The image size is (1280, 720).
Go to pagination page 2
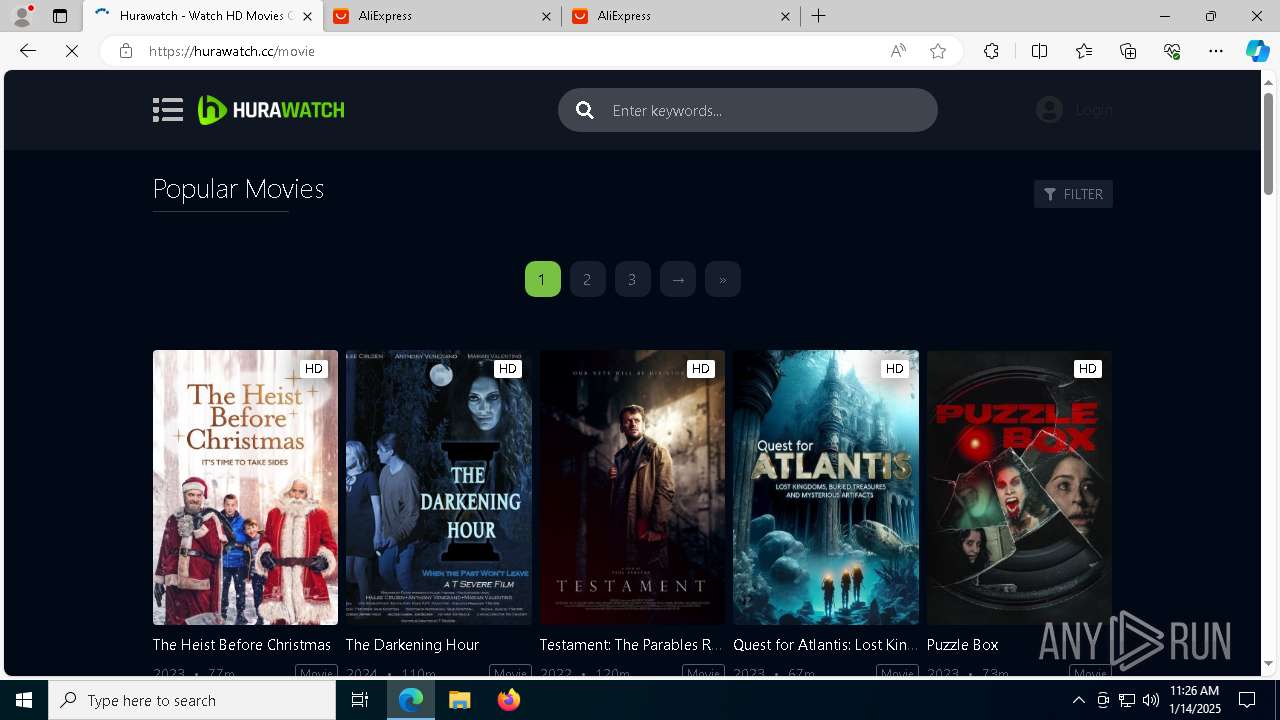click(587, 279)
